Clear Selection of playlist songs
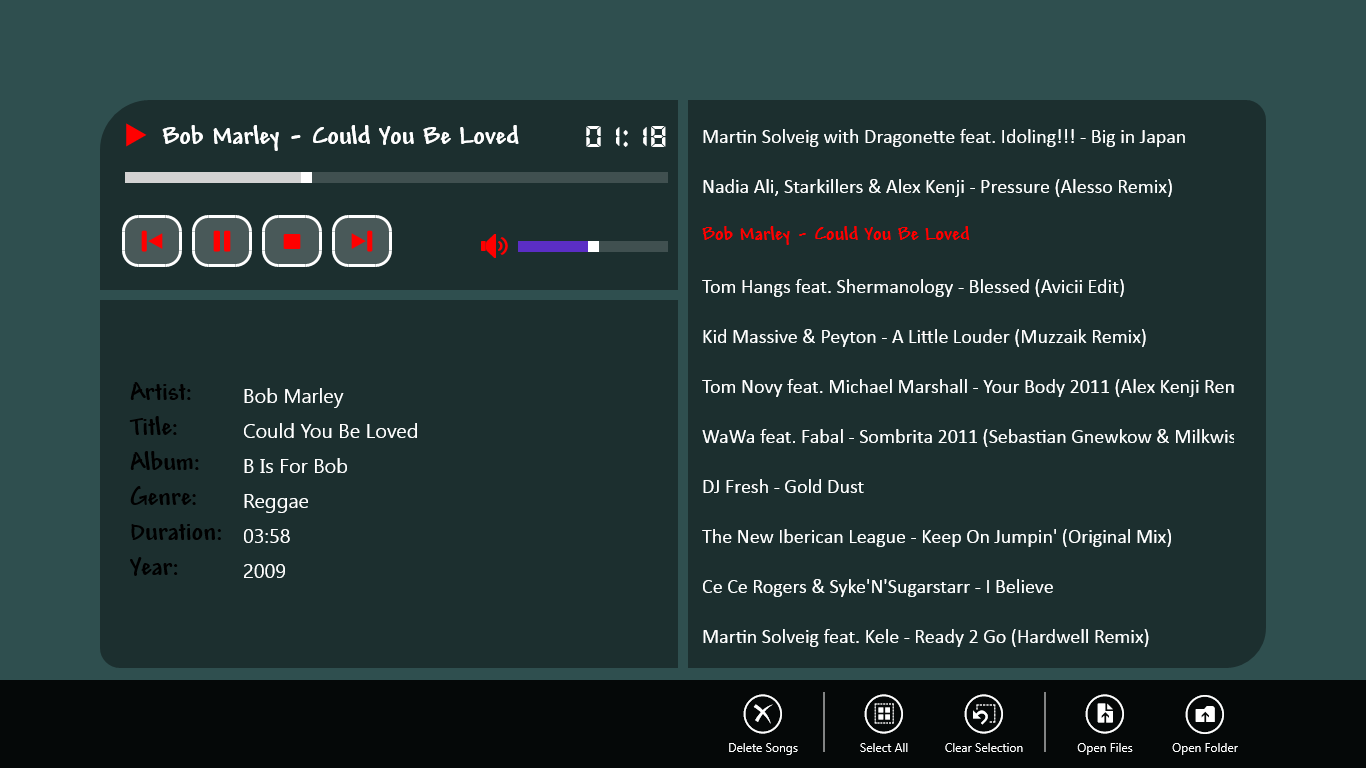Viewport: 1366px width, 768px height. pyautogui.click(x=983, y=714)
